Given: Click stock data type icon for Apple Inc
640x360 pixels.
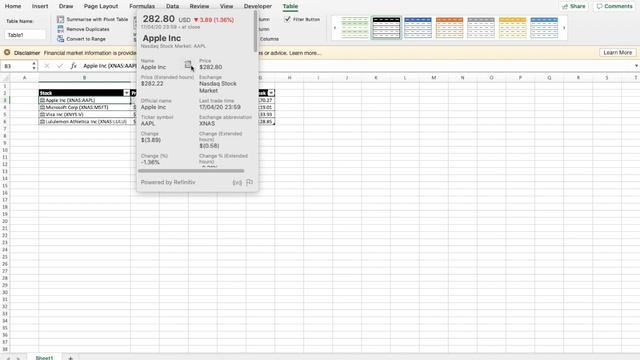Looking at the screenshot, I should pos(42,100).
